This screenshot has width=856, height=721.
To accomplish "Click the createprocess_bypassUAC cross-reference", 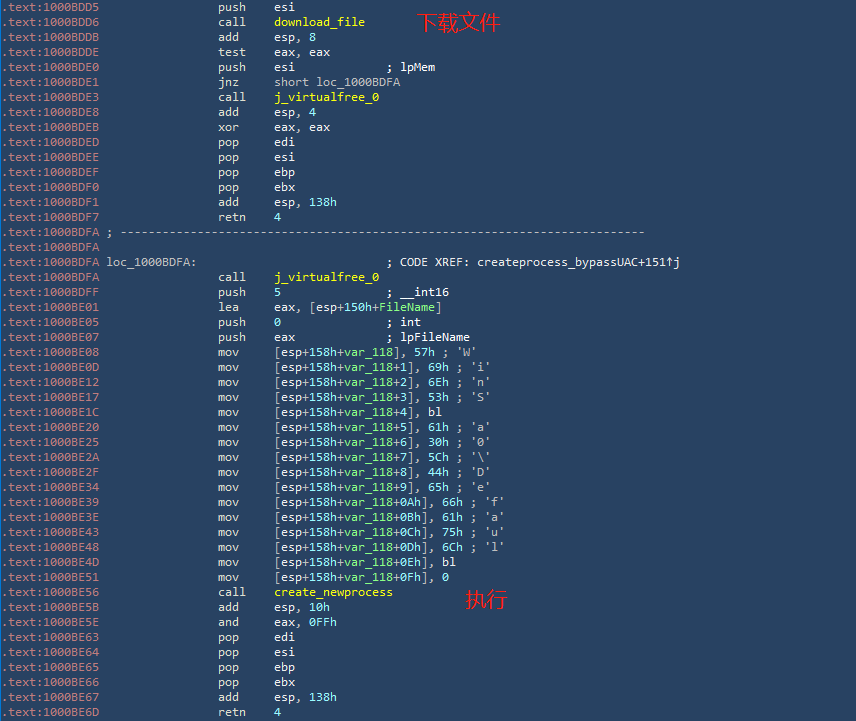I will tap(578, 263).
